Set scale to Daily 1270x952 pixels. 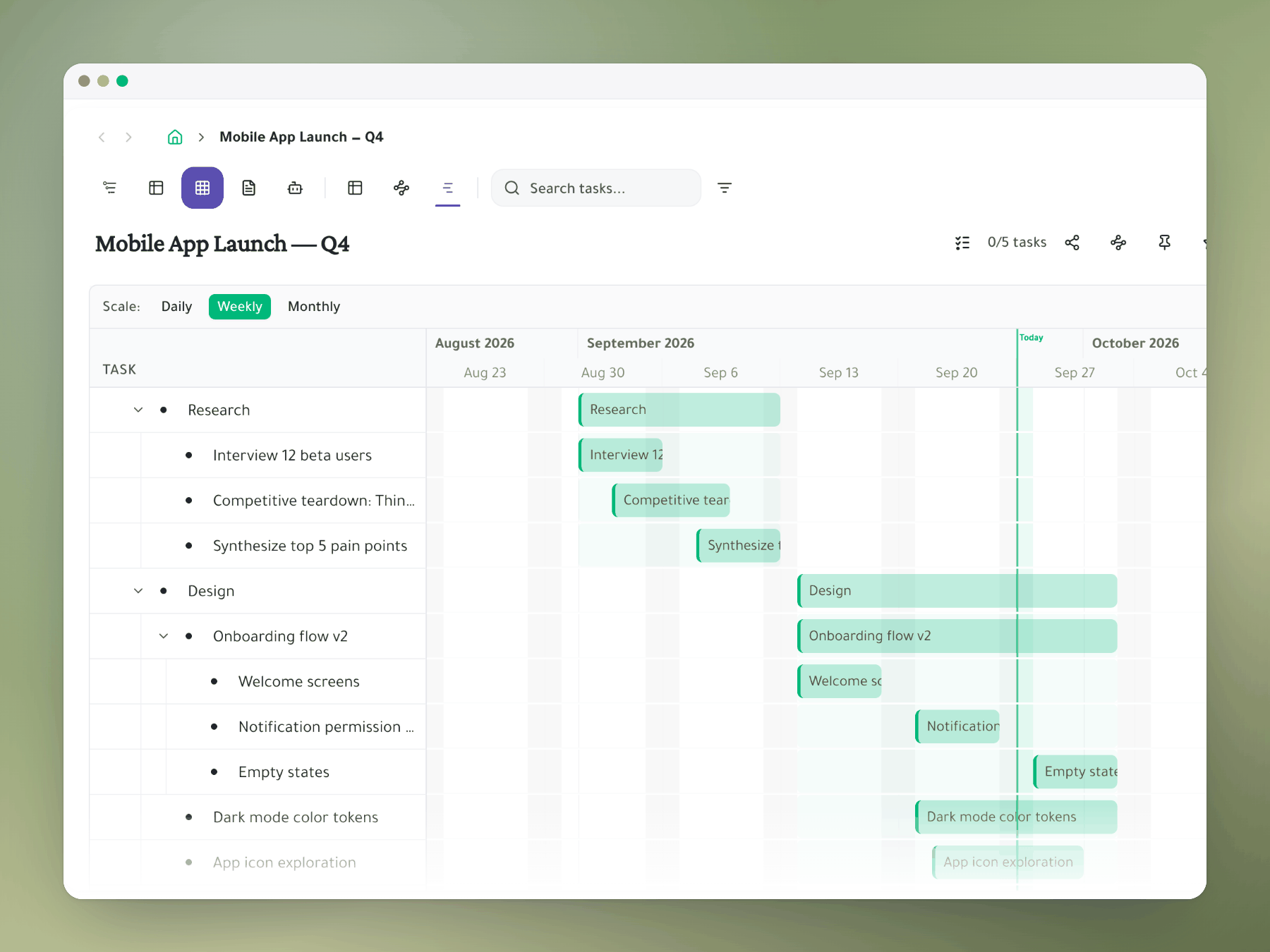point(176,307)
